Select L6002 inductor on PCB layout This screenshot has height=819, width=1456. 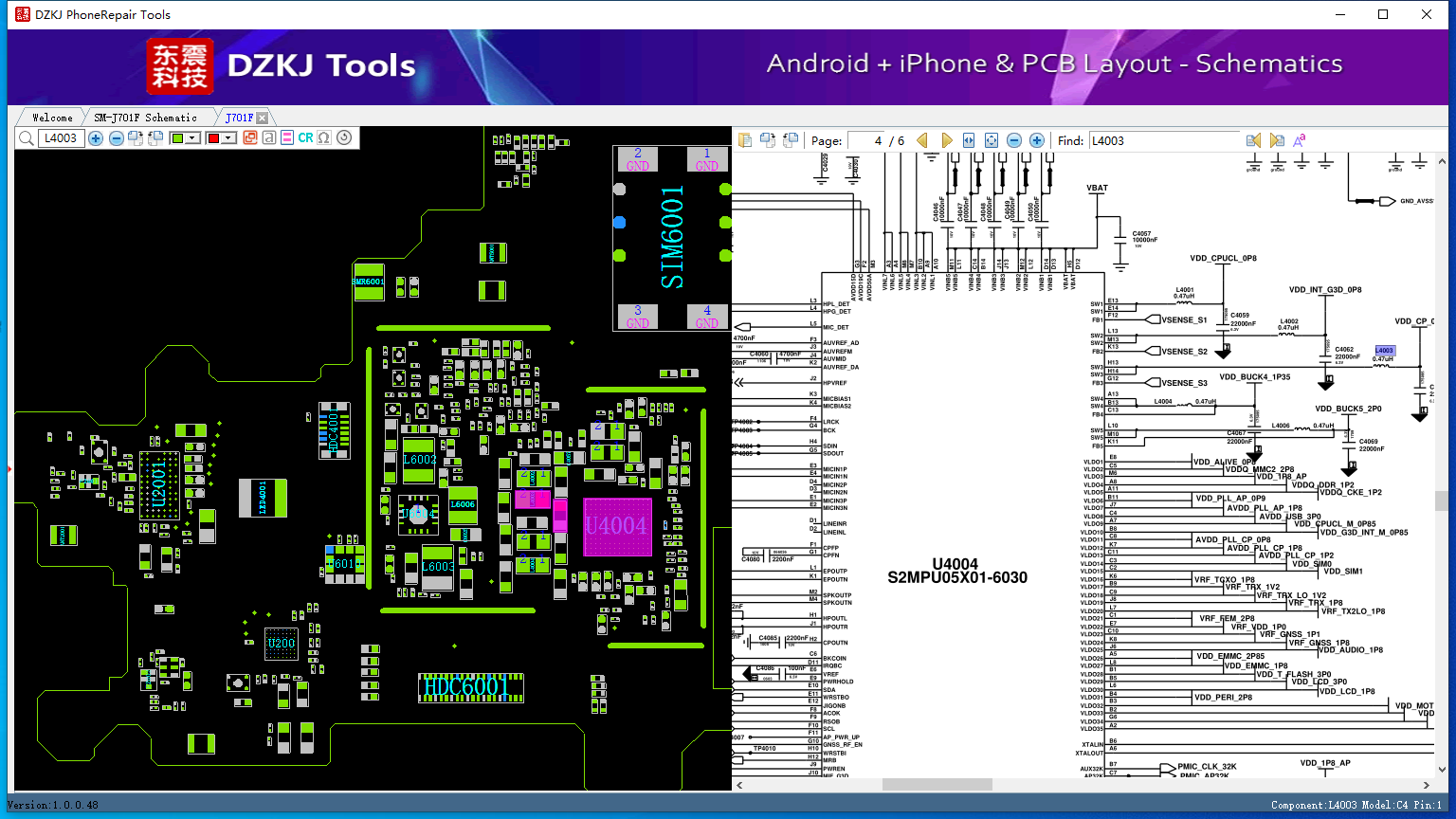coord(419,461)
